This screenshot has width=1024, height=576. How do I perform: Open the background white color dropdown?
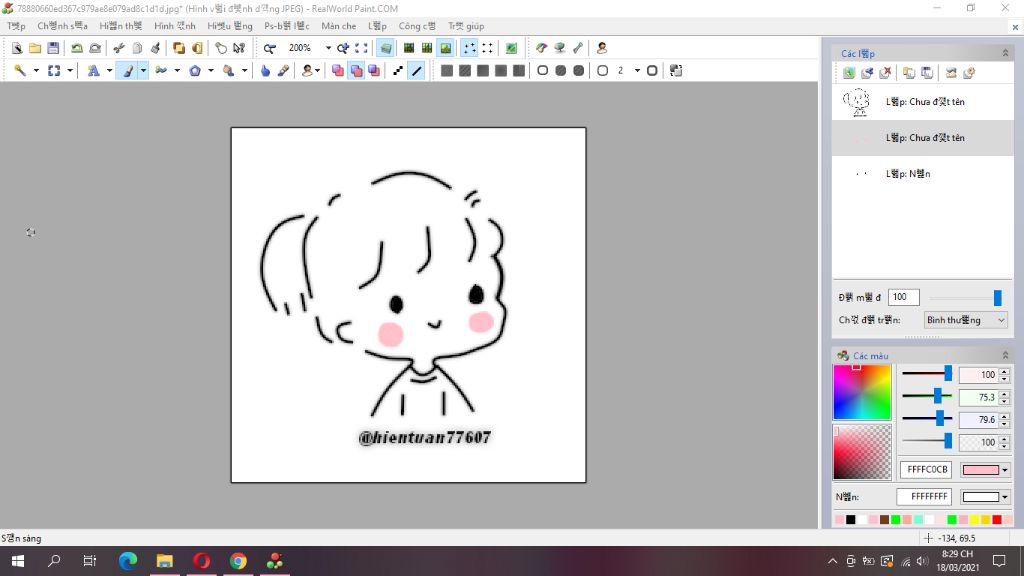pos(1004,497)
